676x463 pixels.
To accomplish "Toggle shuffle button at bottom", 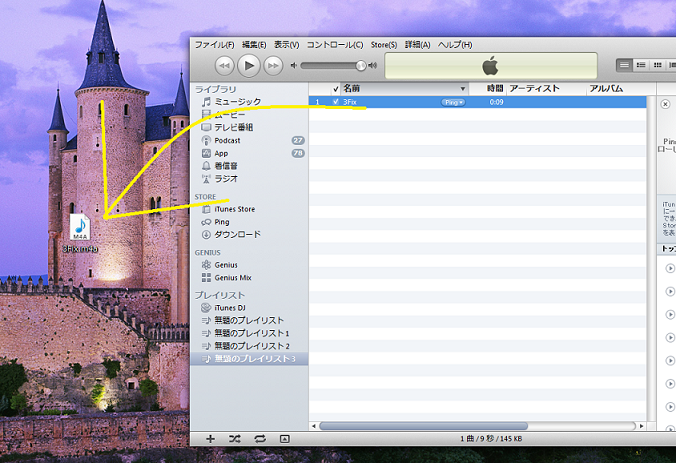I will click(235, 439).
